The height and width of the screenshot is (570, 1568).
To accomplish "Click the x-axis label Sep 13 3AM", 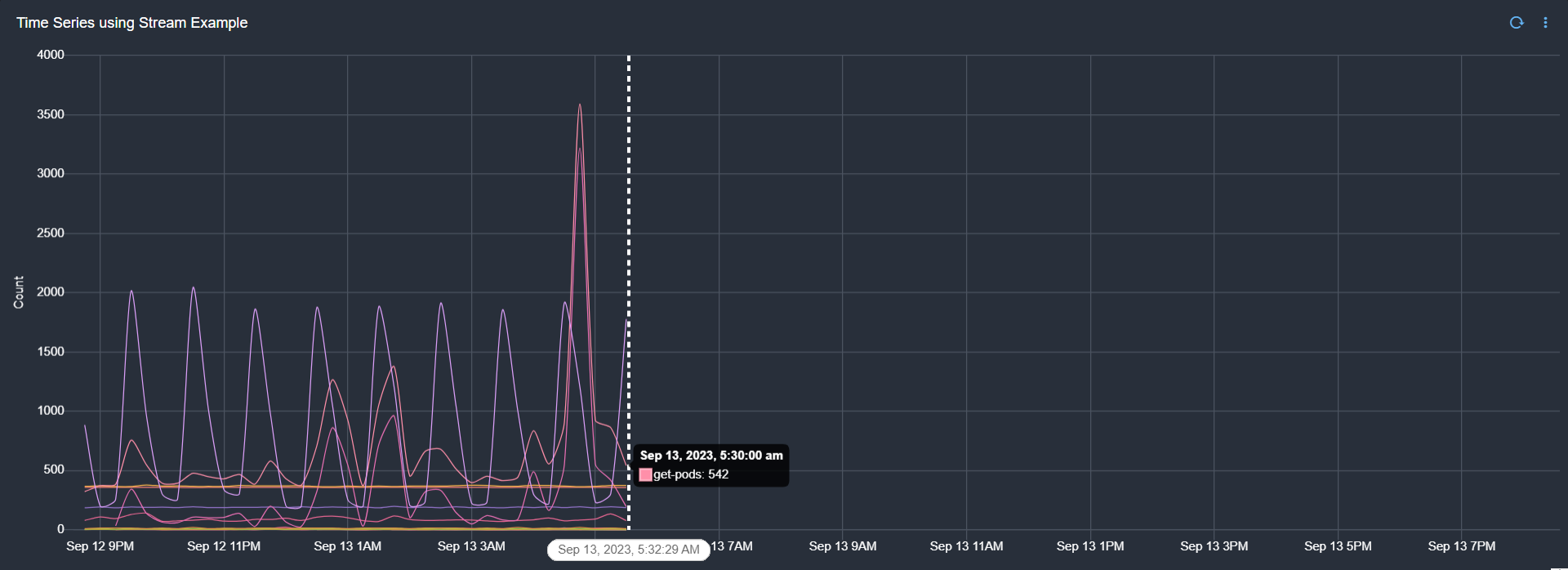I will pos(471,546).
